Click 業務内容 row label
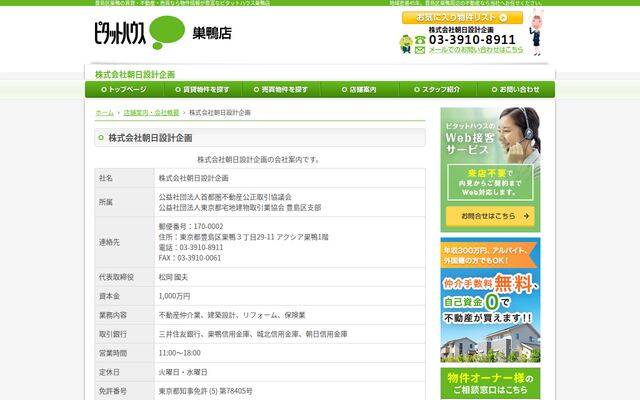640x400 pixels. [113, 315]
